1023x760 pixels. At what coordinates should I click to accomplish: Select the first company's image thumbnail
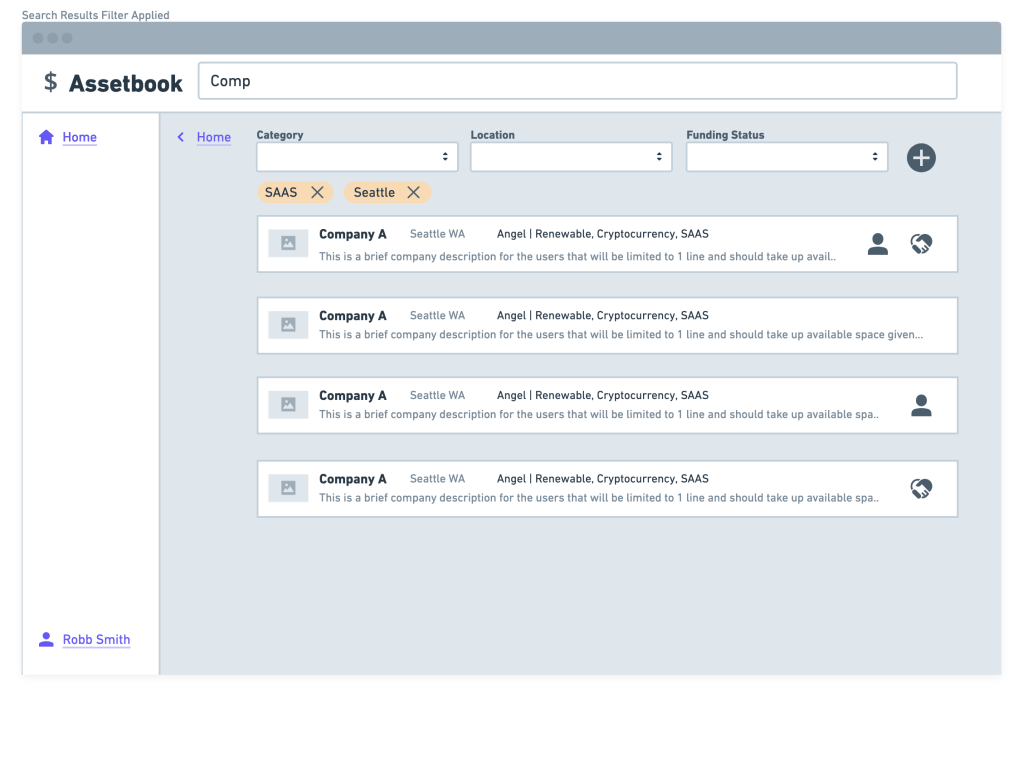288,243
